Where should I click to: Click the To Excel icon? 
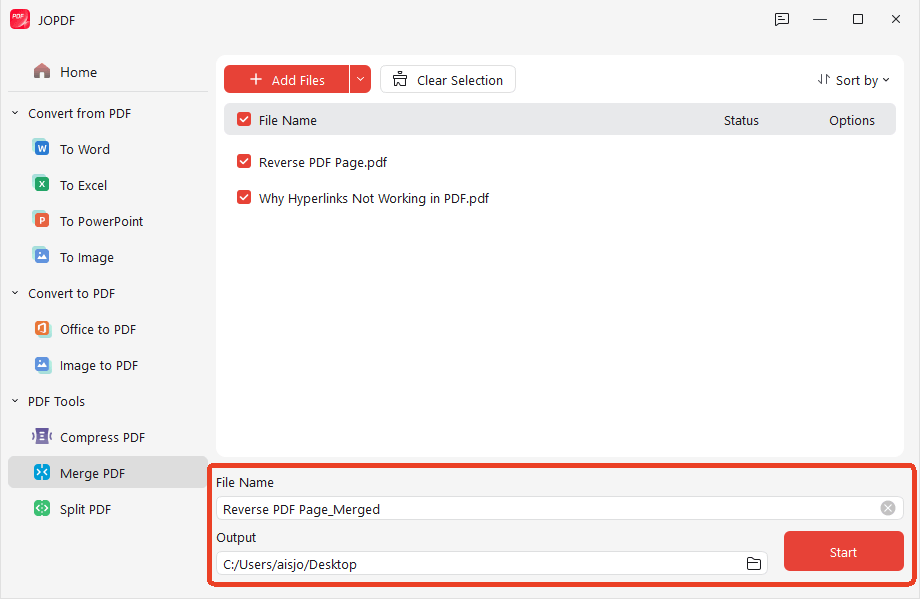(41, 184)
